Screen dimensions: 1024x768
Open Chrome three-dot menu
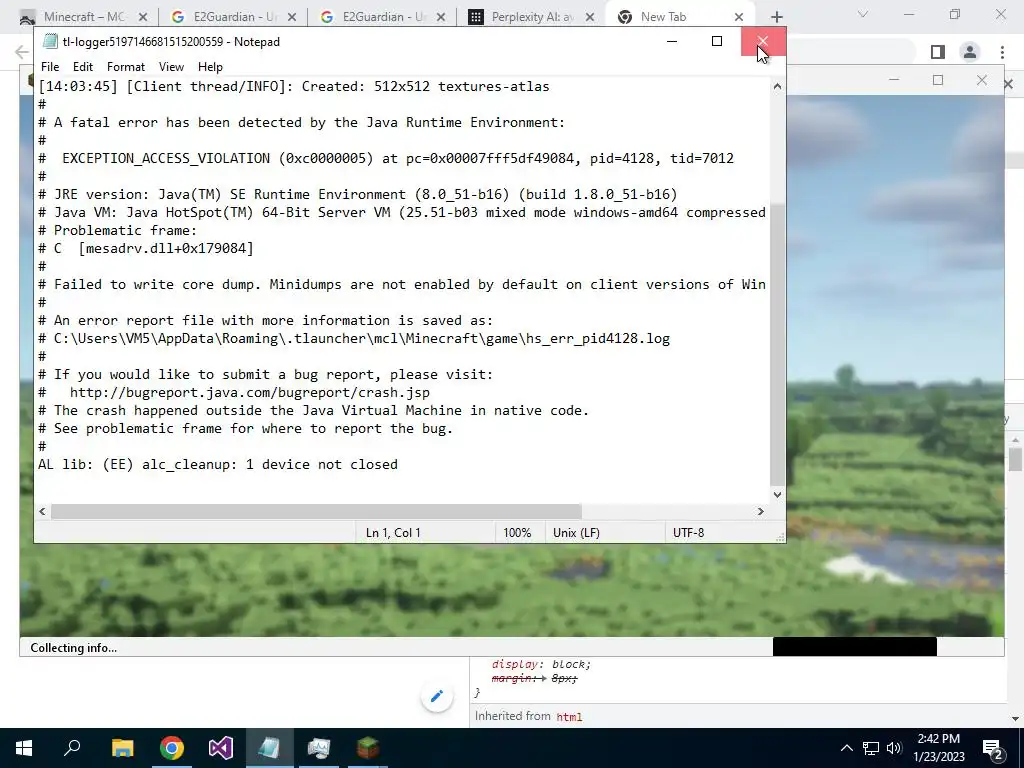pyautogui.click(x=1002, y=52)
